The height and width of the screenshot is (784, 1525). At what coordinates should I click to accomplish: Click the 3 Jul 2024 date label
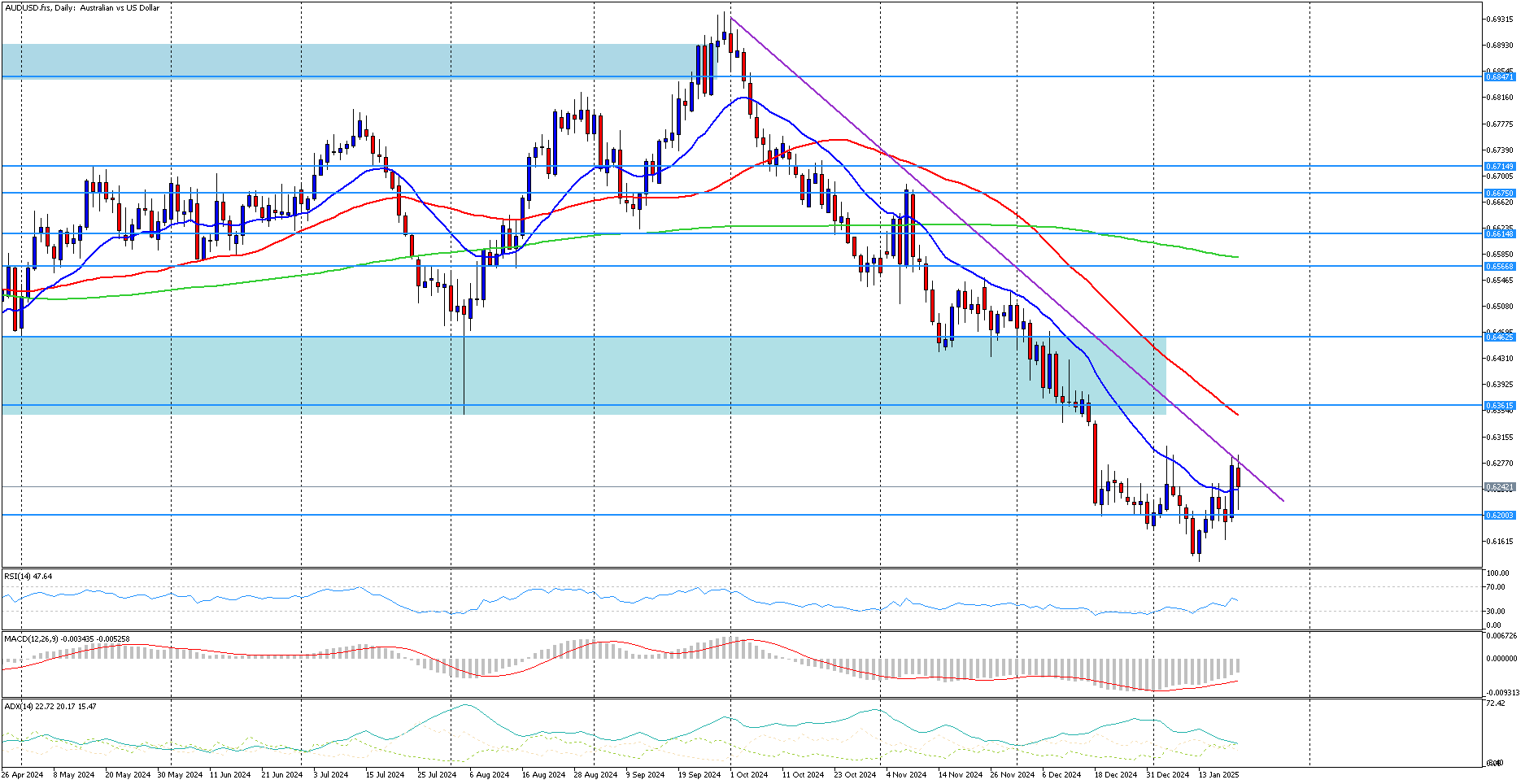pos(331,774)
